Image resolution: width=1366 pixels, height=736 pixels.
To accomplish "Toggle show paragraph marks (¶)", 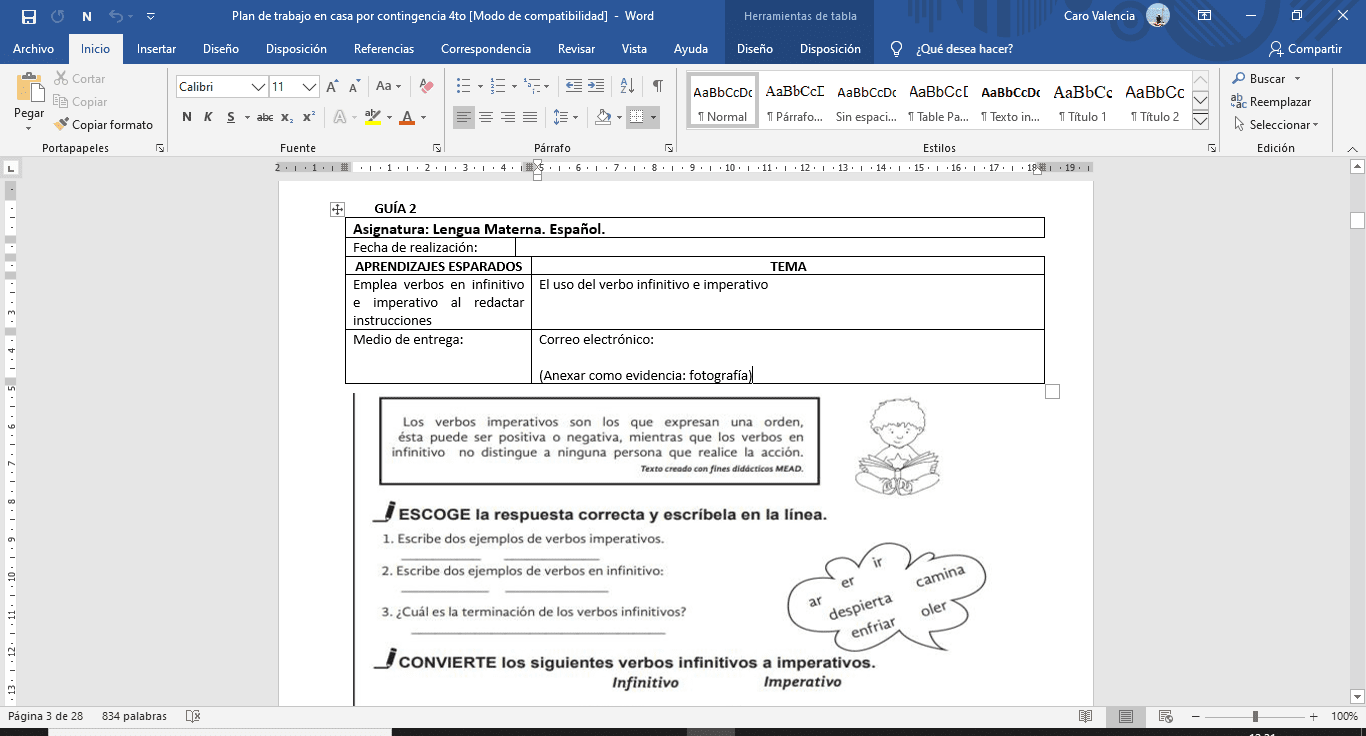I will [x=657, y=87].
